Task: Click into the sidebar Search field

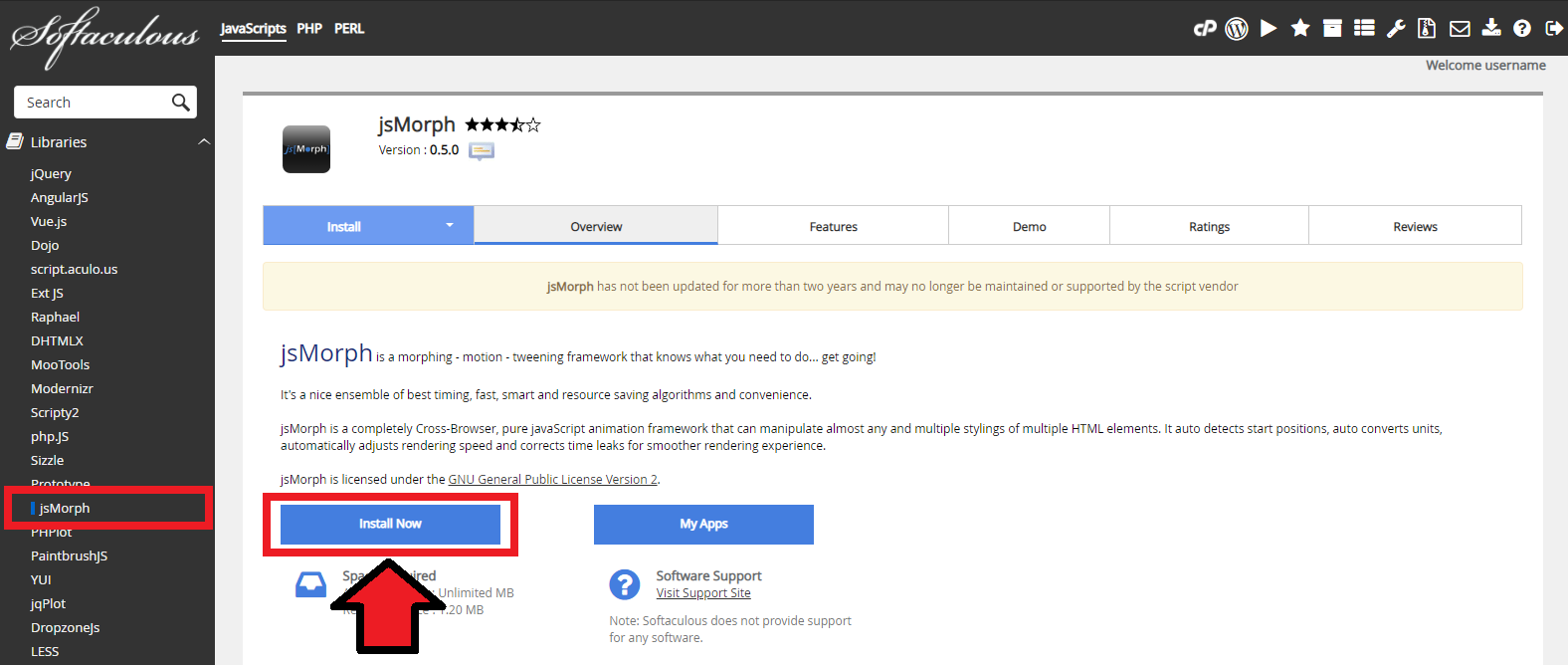Action: (95, 103)
